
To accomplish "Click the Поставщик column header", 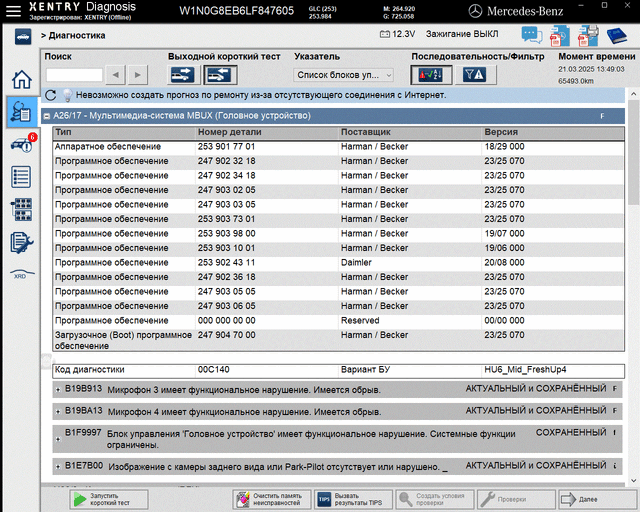I will (x=410, y=132).
